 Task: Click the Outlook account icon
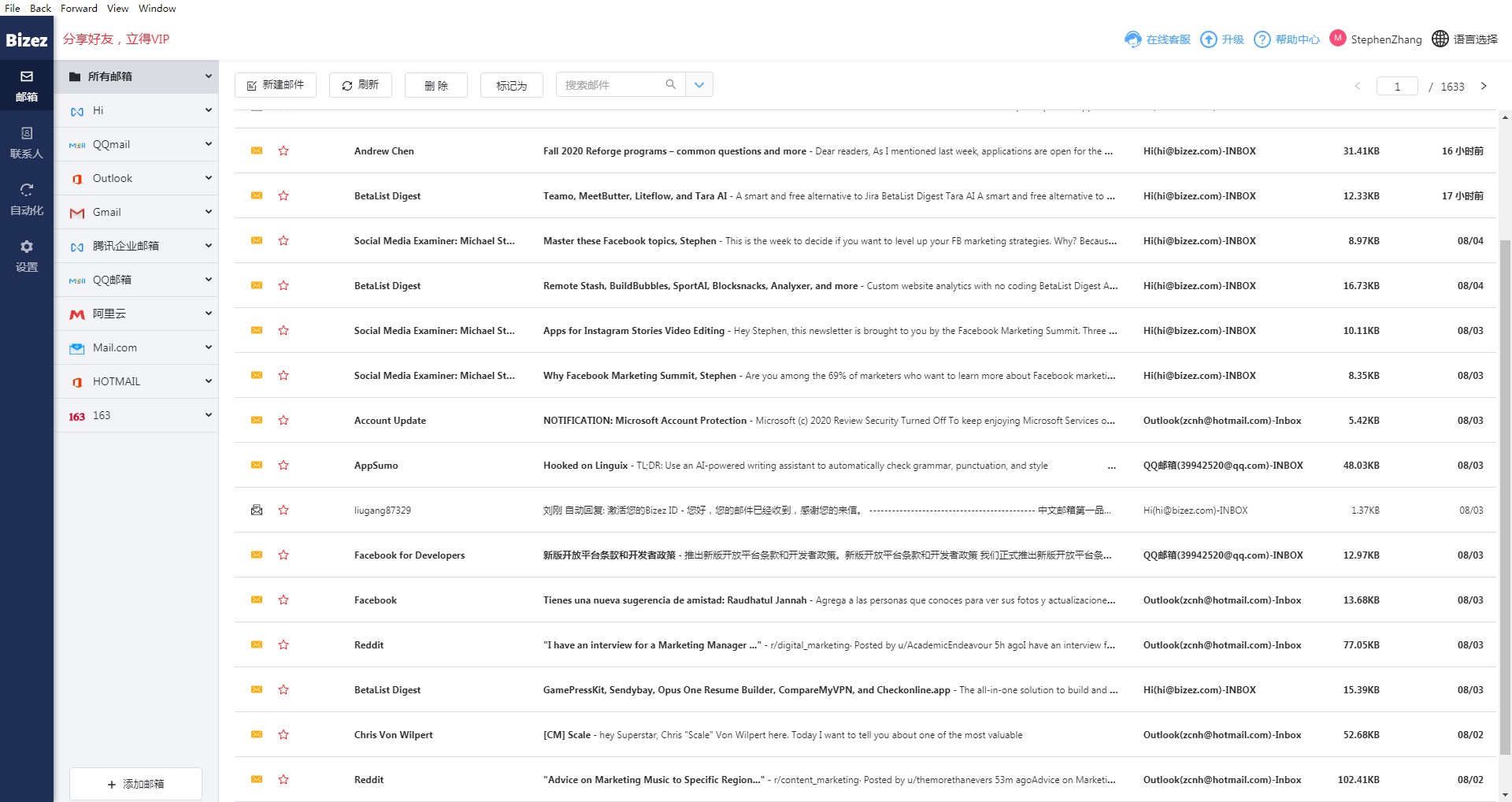[76, 179]
